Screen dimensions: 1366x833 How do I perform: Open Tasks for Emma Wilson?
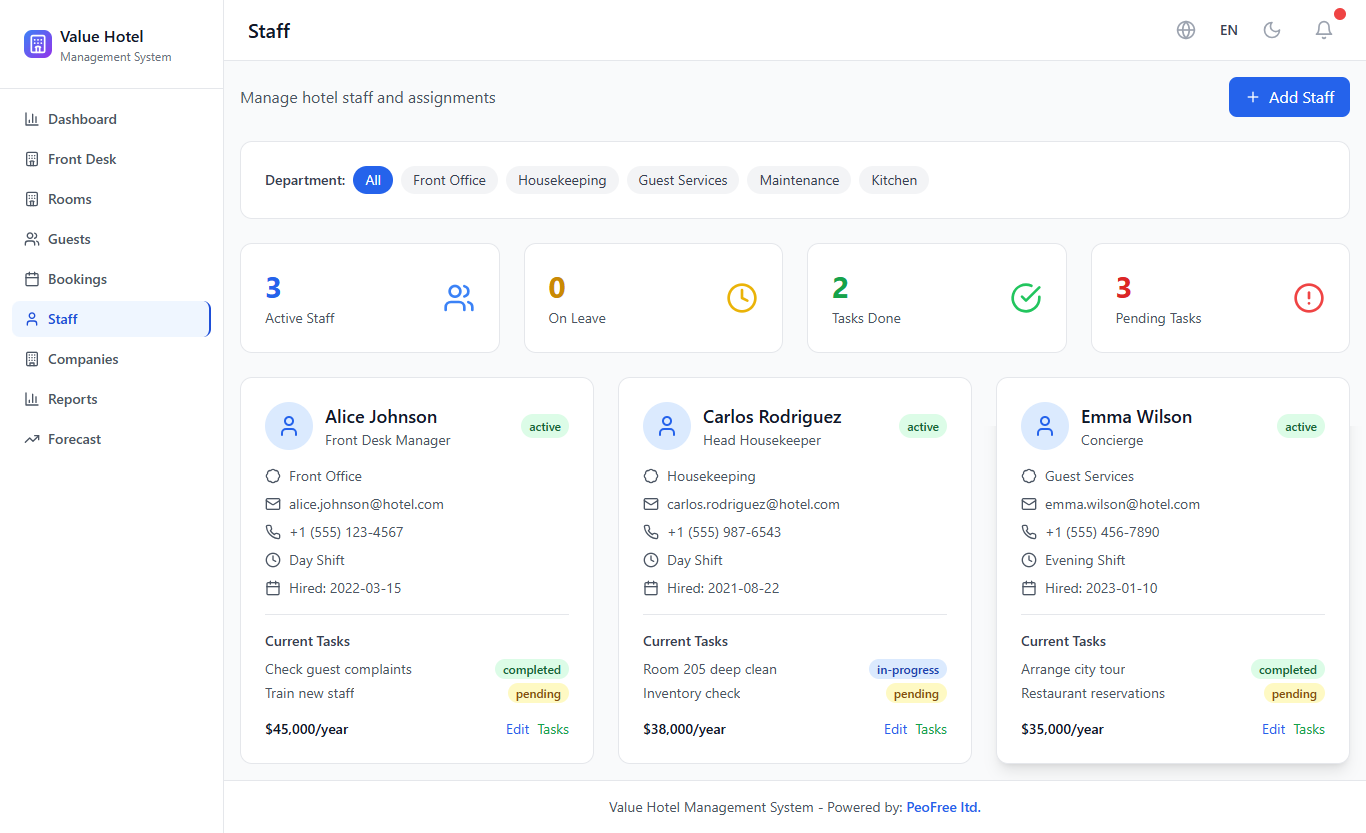coord(1309,729)
